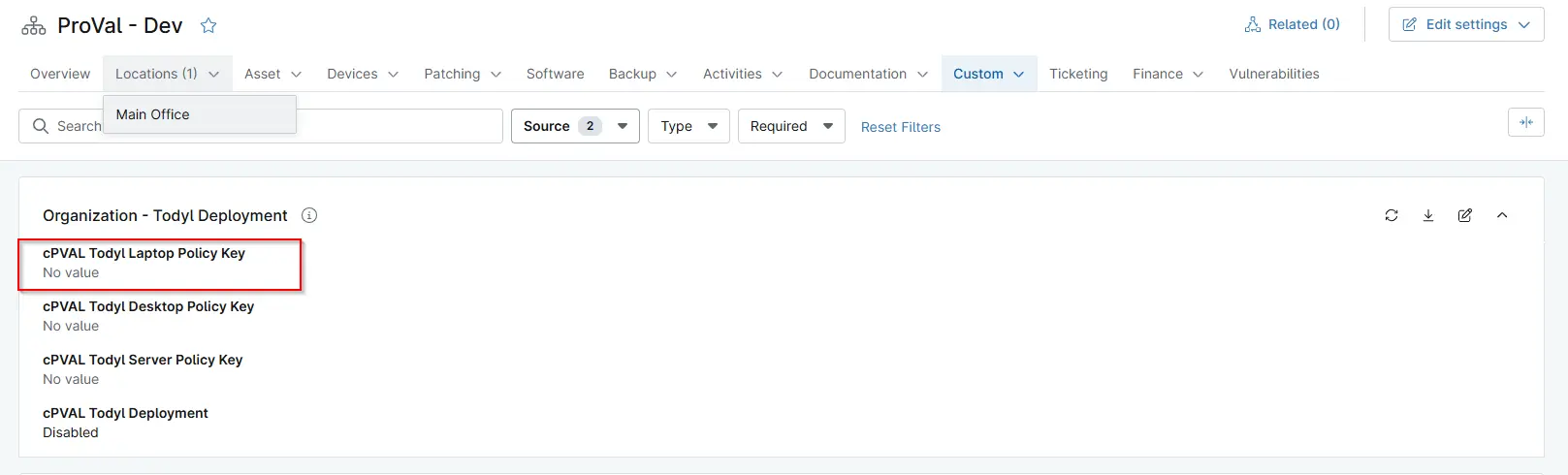The image size is (1568, 475).
Task: Collapse the Organization - Todyl Deployment section
Action: point(1502,215)
